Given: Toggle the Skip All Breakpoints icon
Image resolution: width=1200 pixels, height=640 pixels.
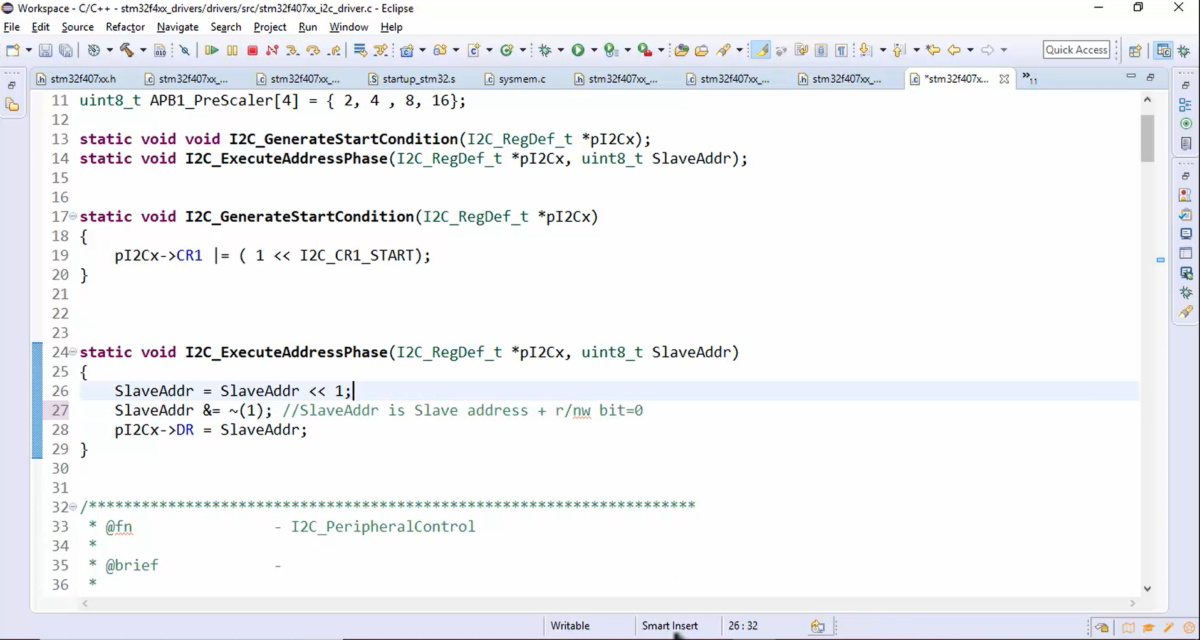Looking at the screenshot, I should (x=186, y=49).
